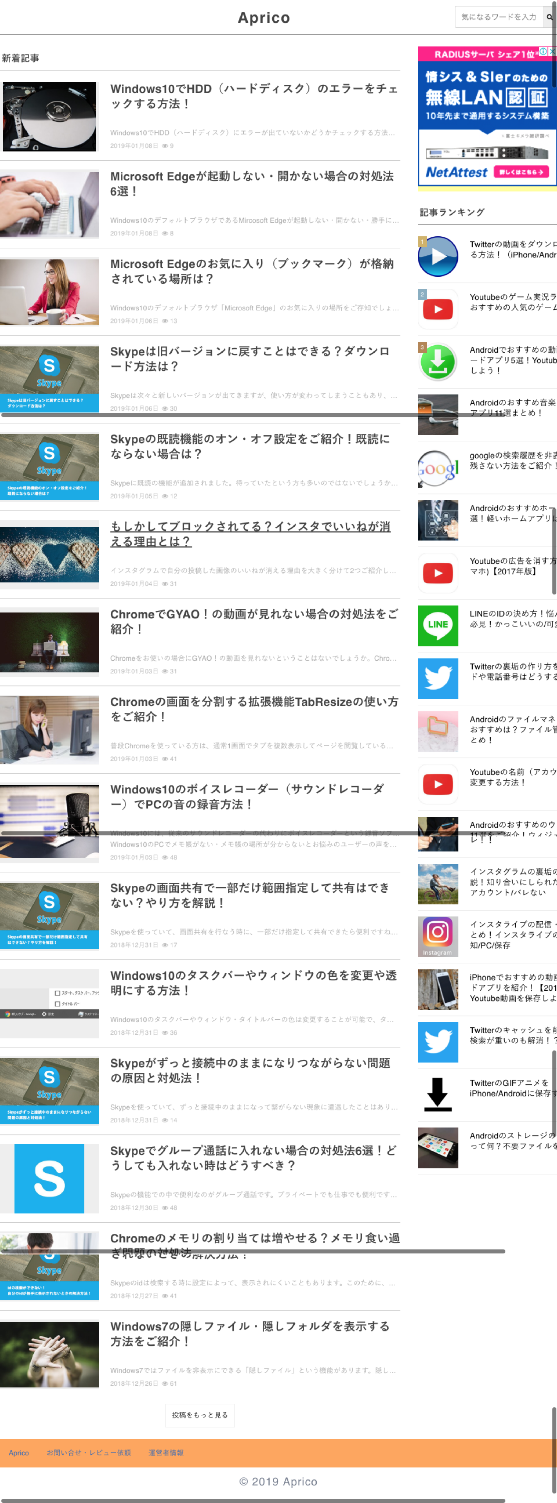
Task: Open pink folder icon Android file manager article
Action: click(x=437, y=731)
